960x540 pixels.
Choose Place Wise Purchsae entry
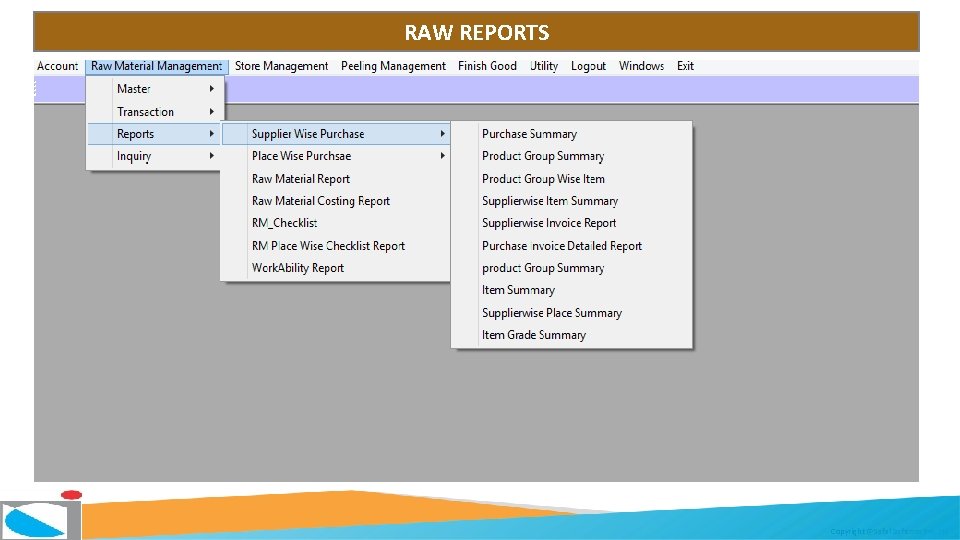[336, 156]
